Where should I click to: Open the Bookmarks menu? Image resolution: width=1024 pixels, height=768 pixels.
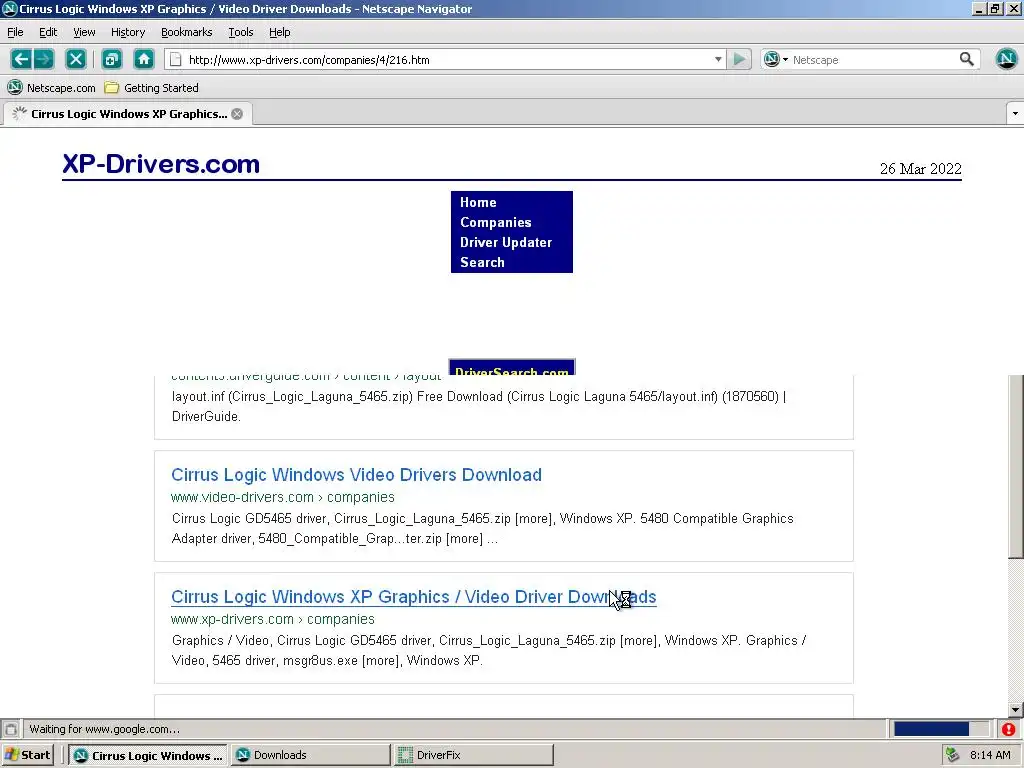[x=186, y=32]
